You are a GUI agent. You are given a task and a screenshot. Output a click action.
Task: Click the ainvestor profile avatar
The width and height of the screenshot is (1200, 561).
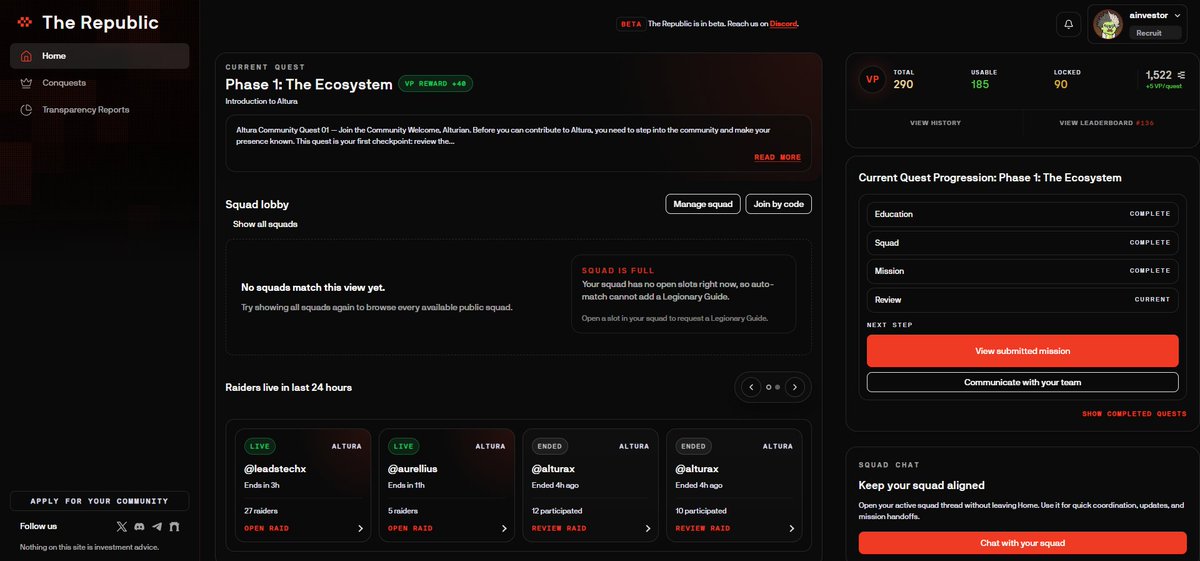pyautogui.click(x=1107, y=25)
